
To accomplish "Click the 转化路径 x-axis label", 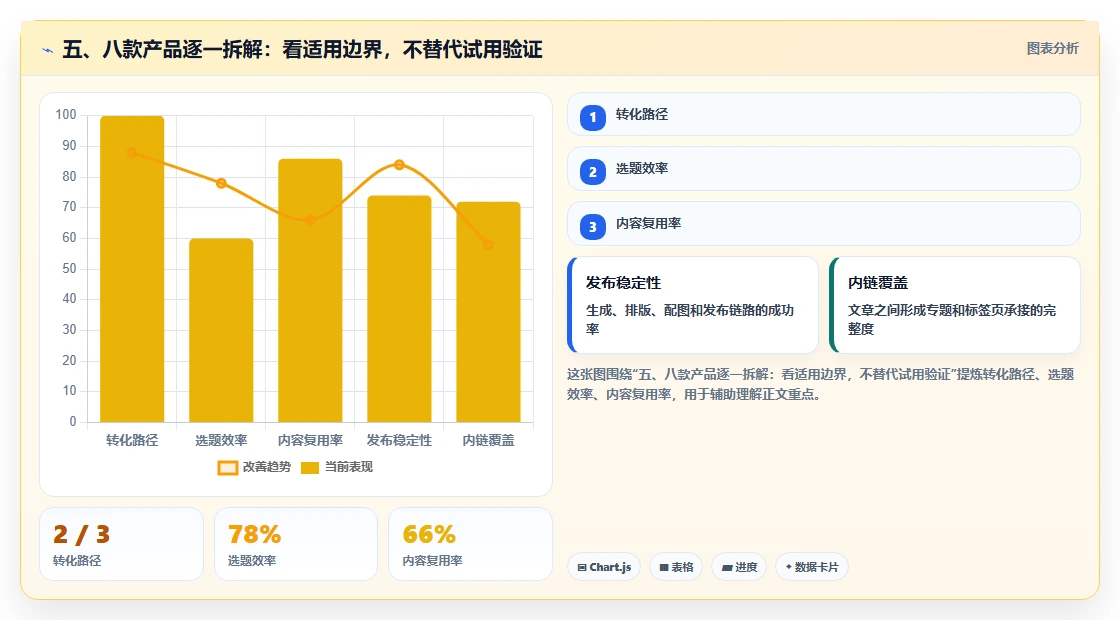I will [132, 441].
